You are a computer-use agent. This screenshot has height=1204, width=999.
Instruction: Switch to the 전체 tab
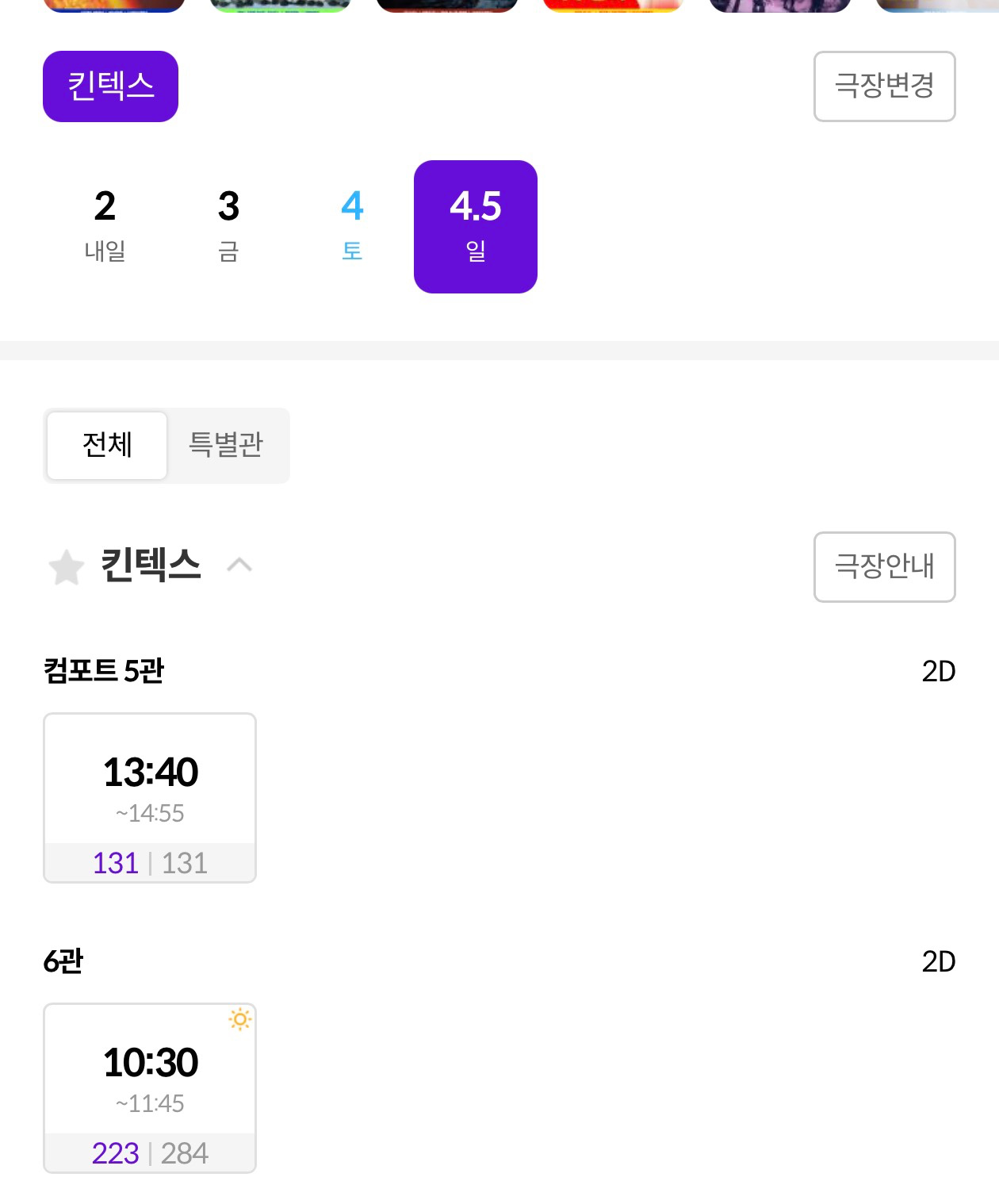tap(107, 445)
